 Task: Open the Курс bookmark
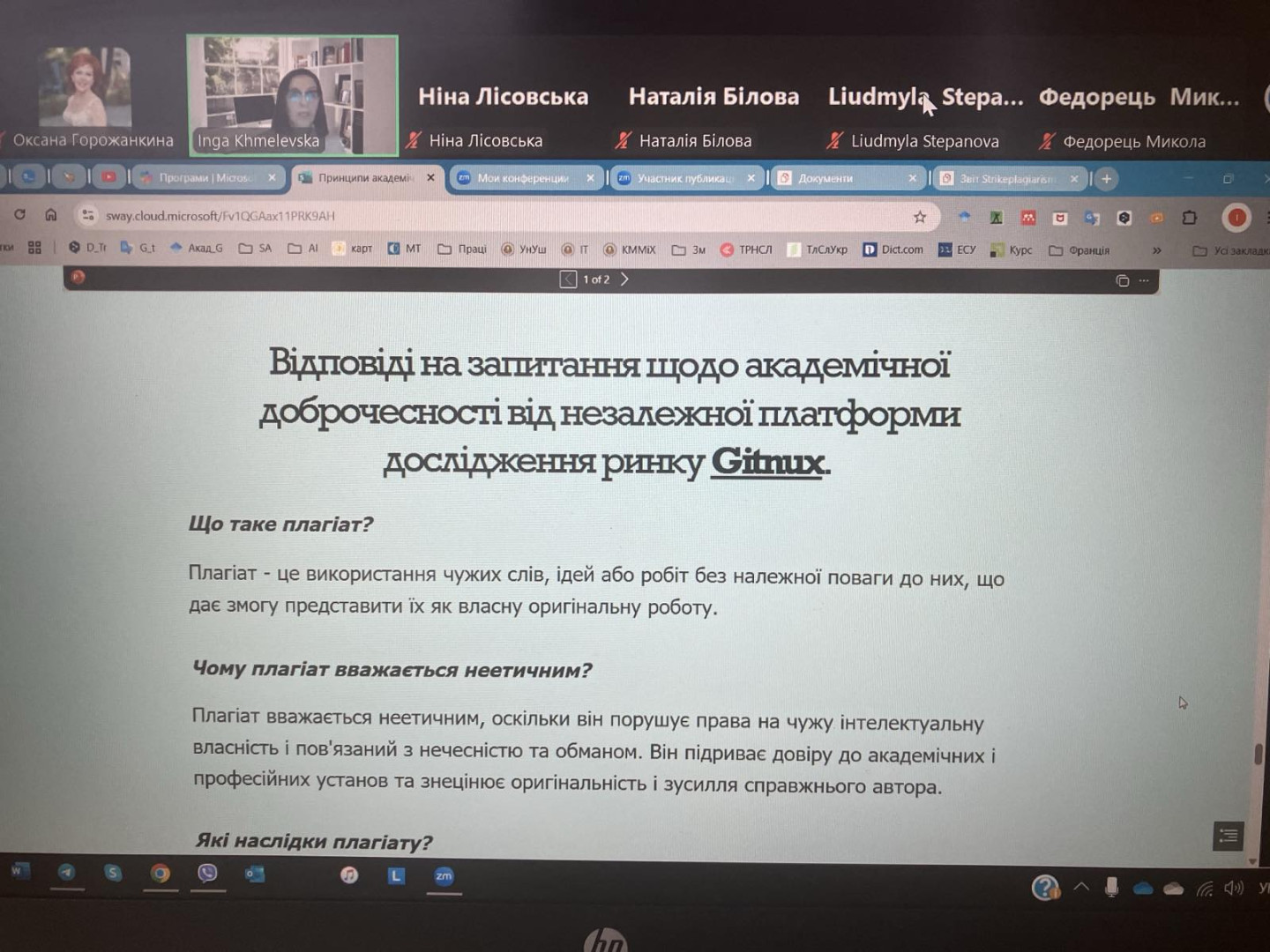point(1011,250)
